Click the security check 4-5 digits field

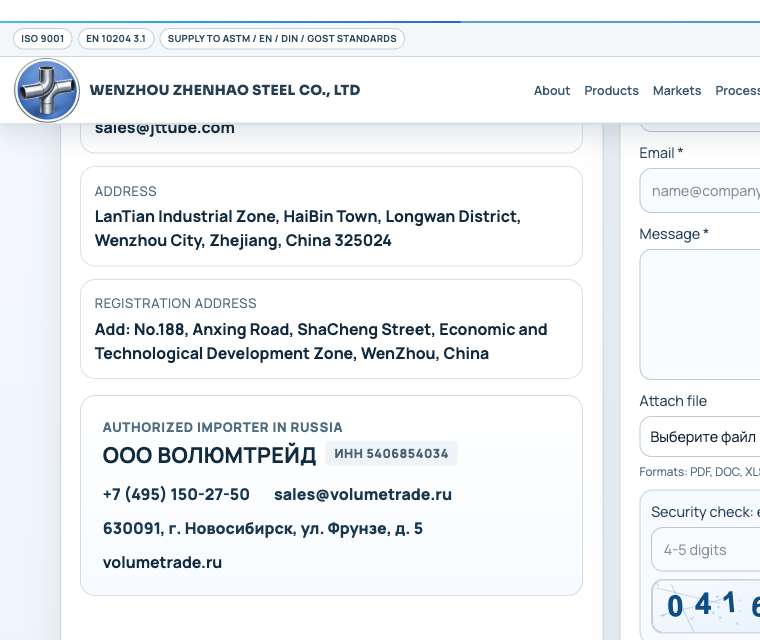click(705, 549)
